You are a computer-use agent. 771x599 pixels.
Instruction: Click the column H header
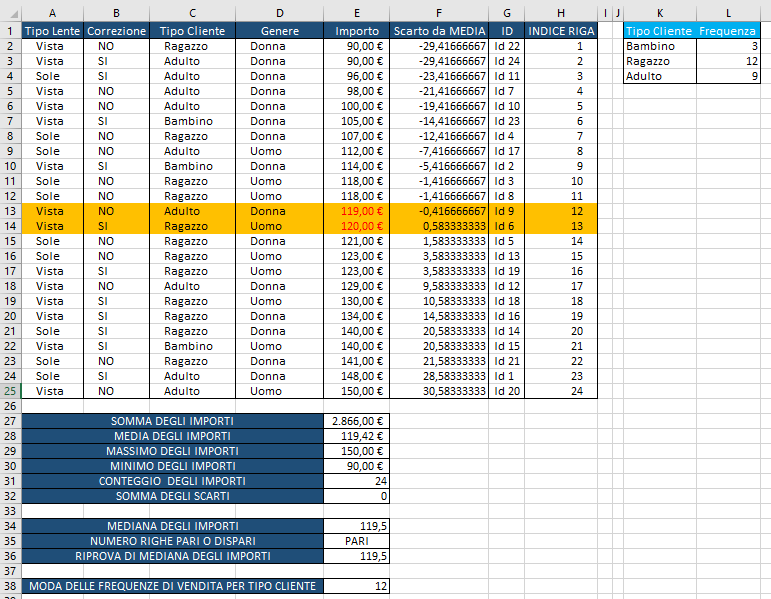(x=561, y=12)
